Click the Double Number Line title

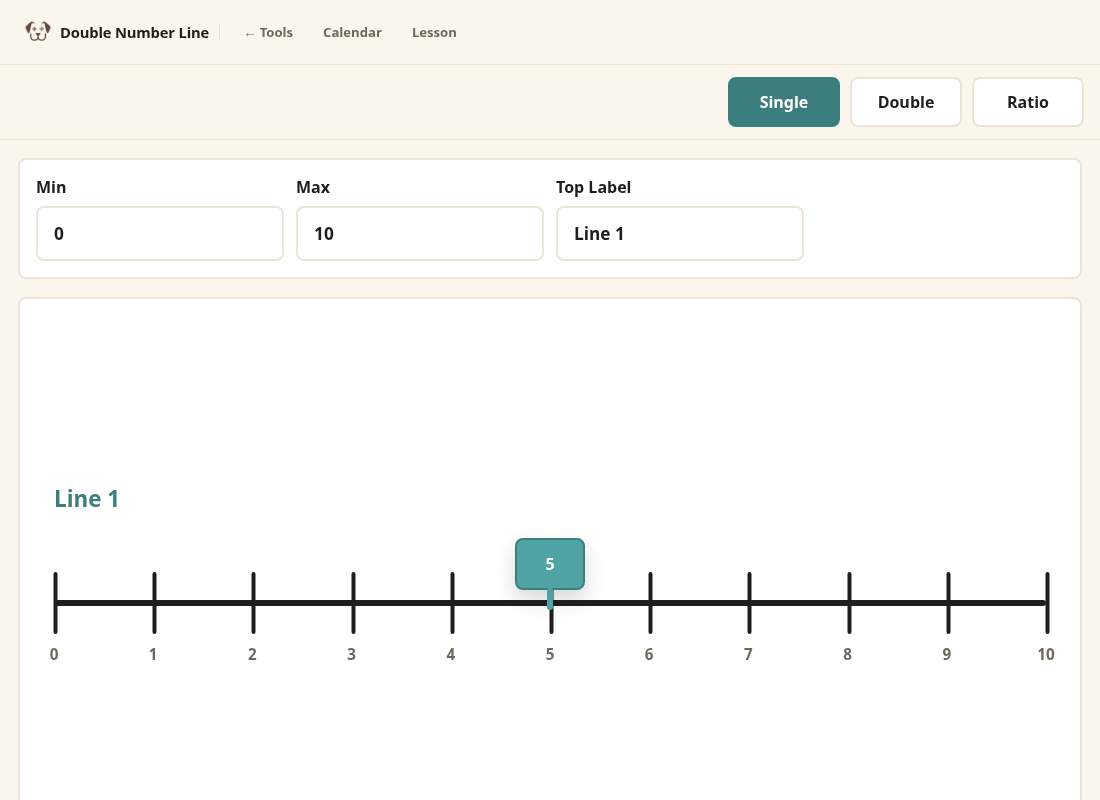[x=134, y=33]
